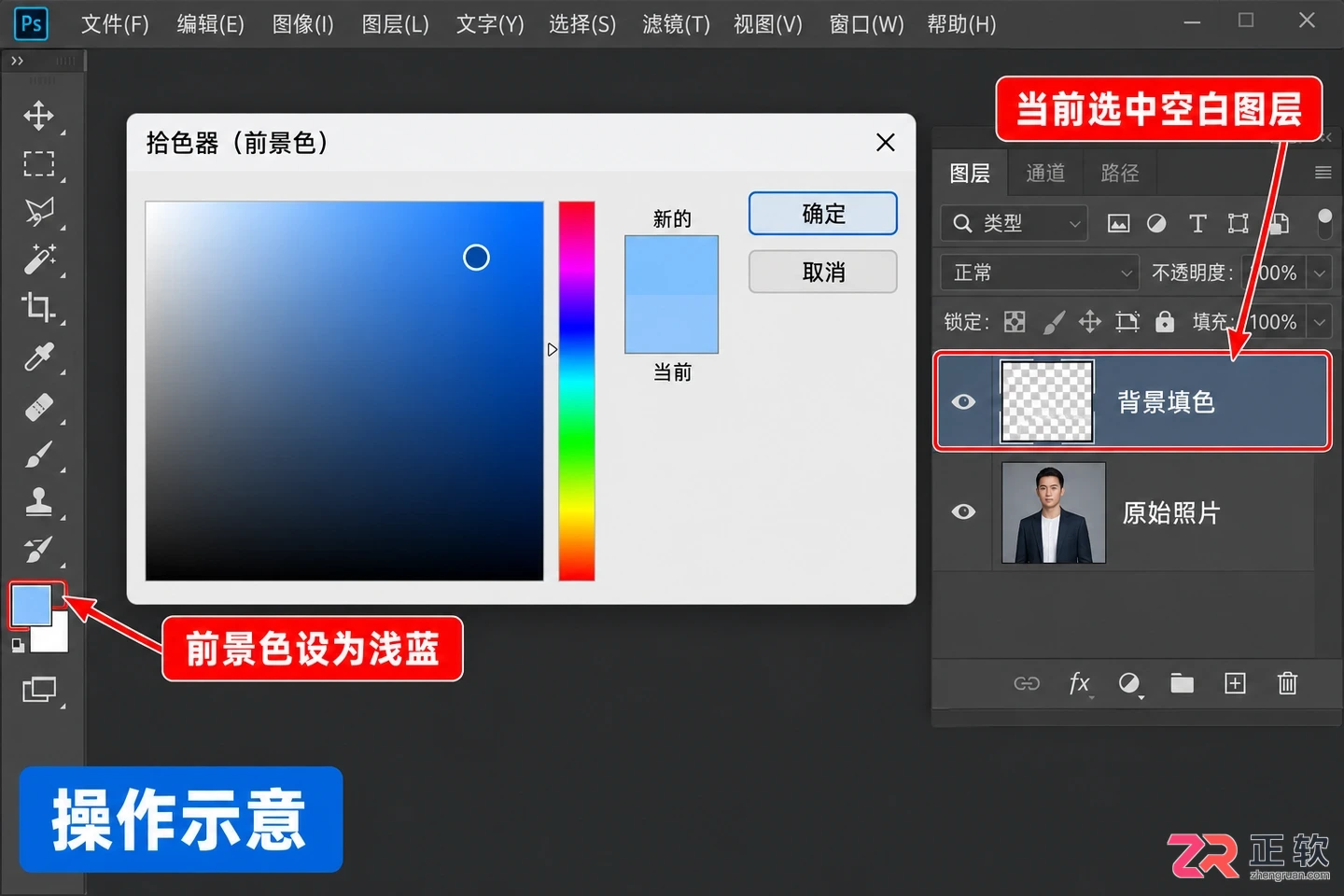Create a new layer group
The image size is (1344, 896).
pyautogui.click(x=1183, y=683)
